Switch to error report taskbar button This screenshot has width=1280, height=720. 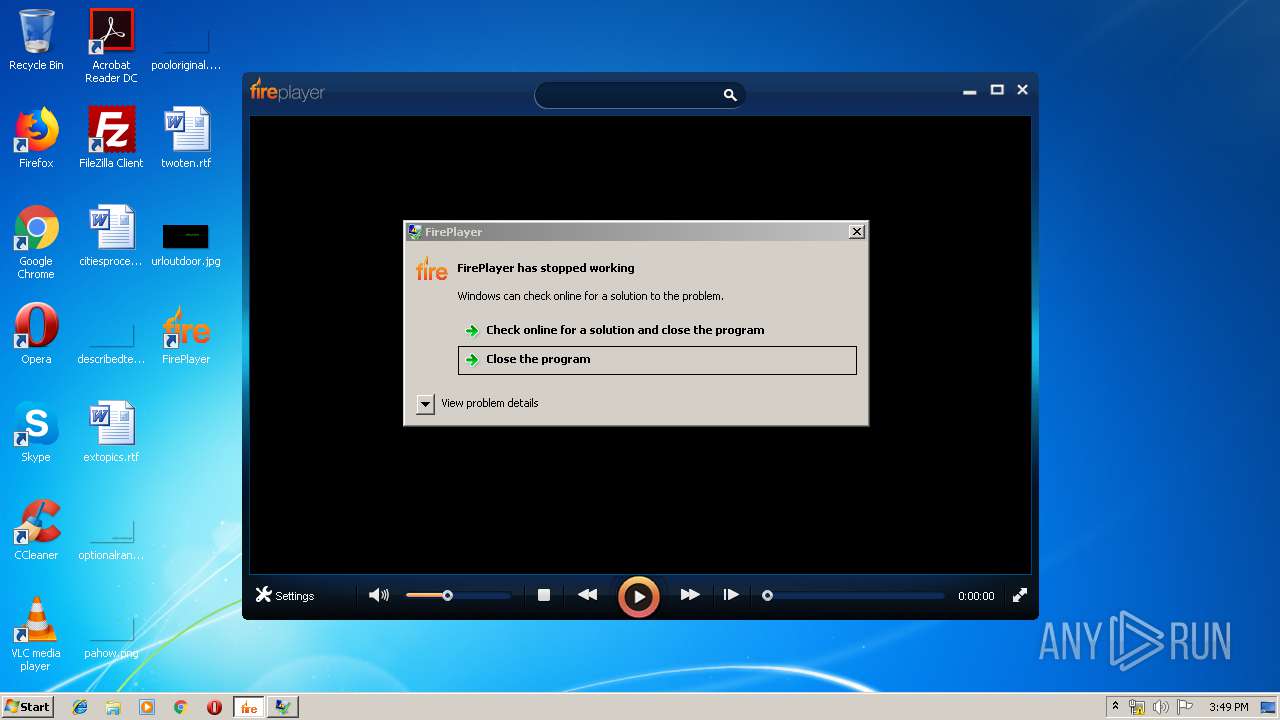283,707
